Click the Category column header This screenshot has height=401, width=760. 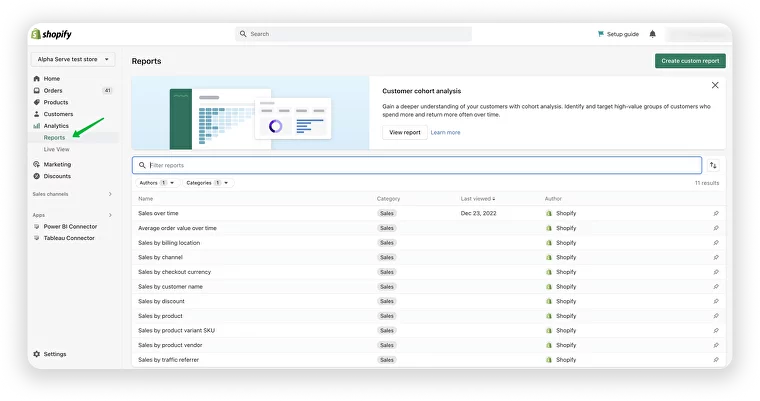tap(388, 199)
